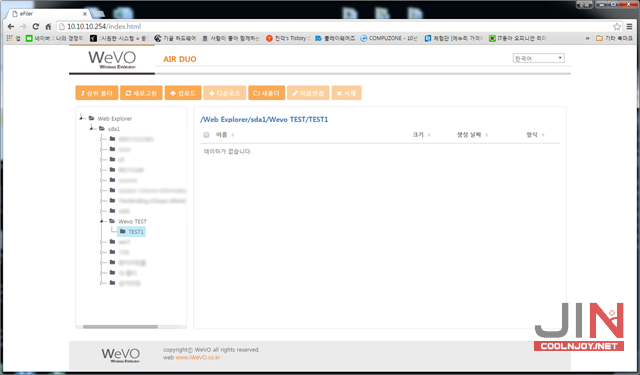The width and height of the screenshot is (640, 375).
Task: Click the path text /Web Explorer/sda1/Wevo TEST/TEST1
Action: coord(264,120)
